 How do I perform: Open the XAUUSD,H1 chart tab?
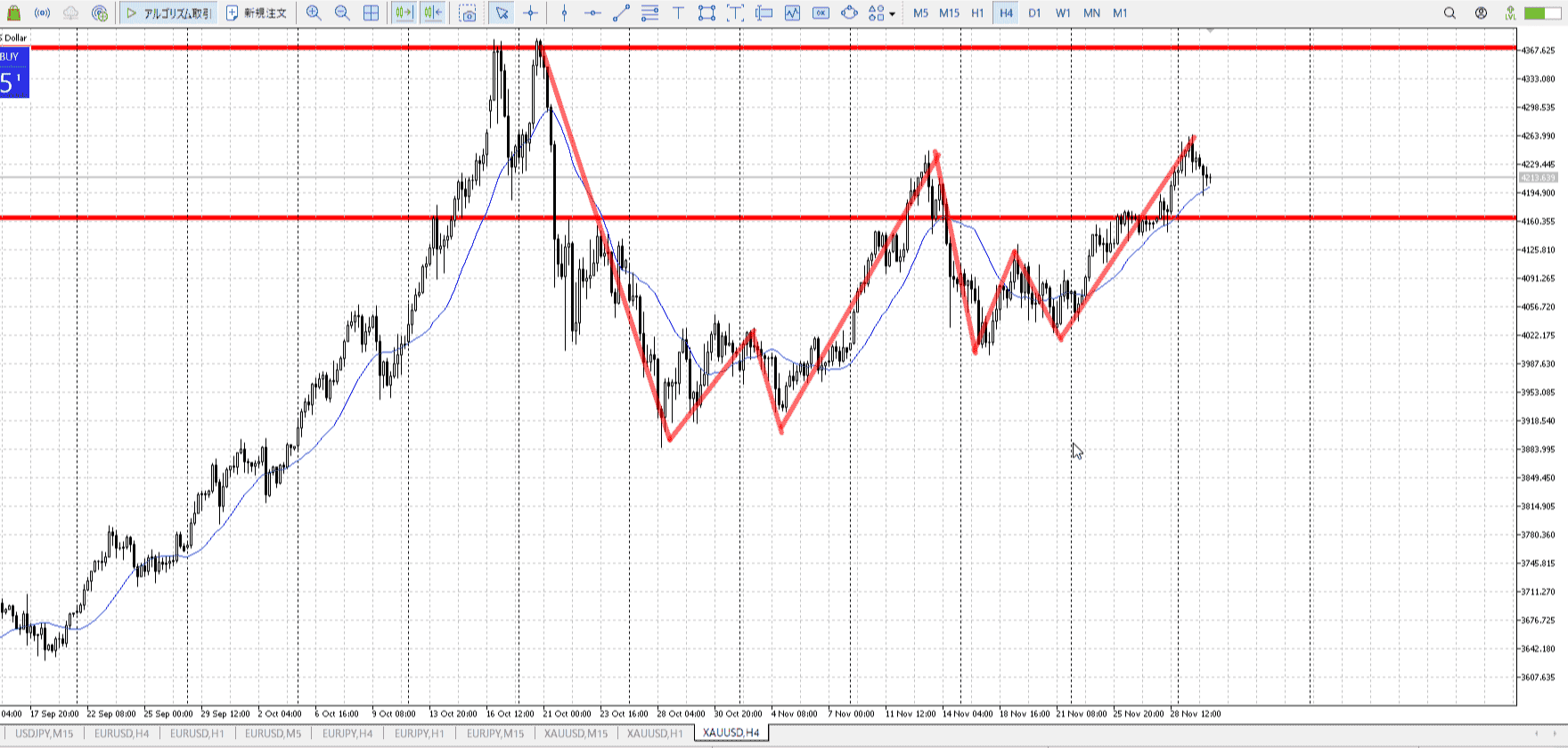coord(655,734)
